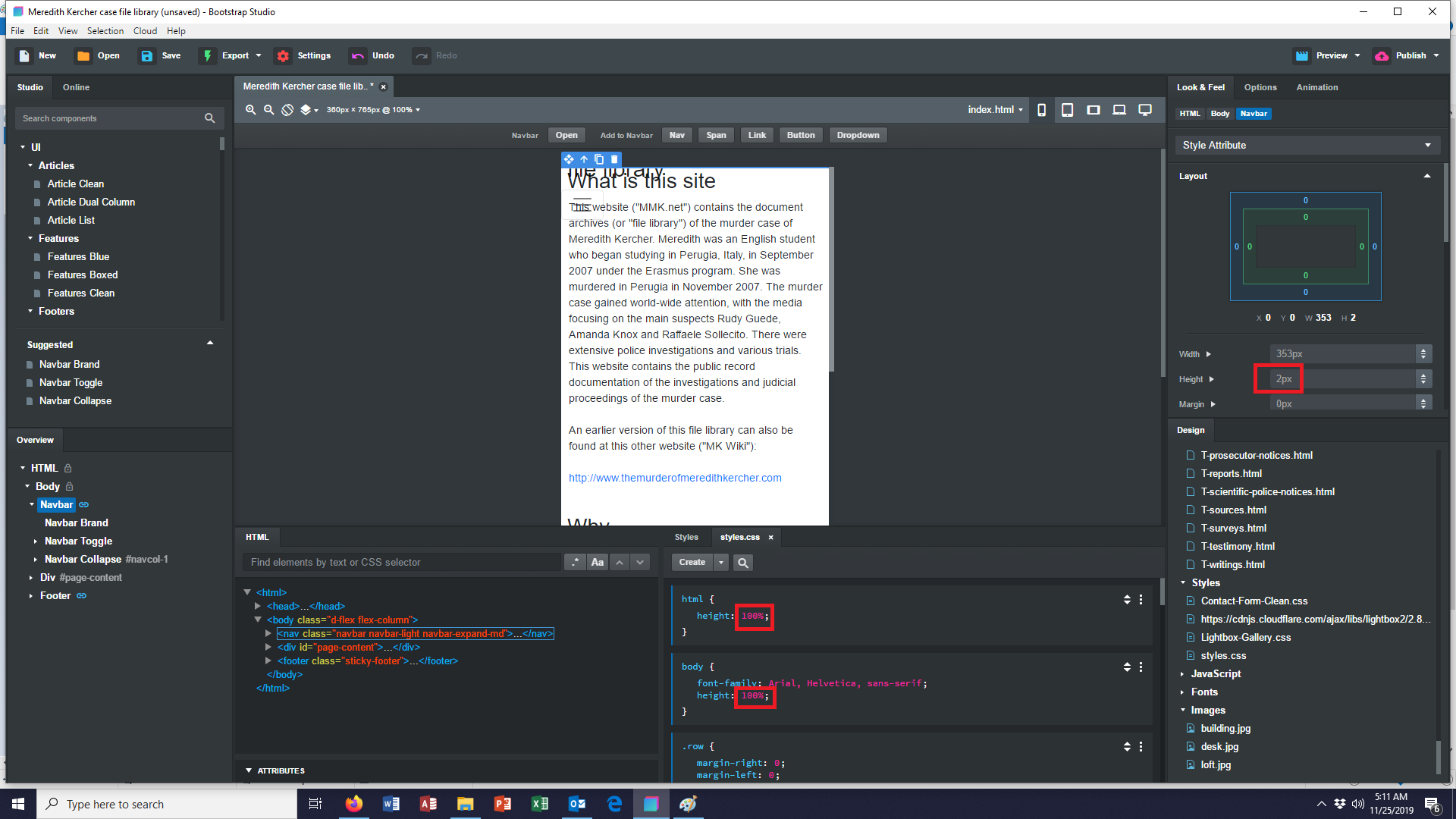Expand Navbar Toggle in Overview
The image size is (1456, 819).
[x=36, y=541]
